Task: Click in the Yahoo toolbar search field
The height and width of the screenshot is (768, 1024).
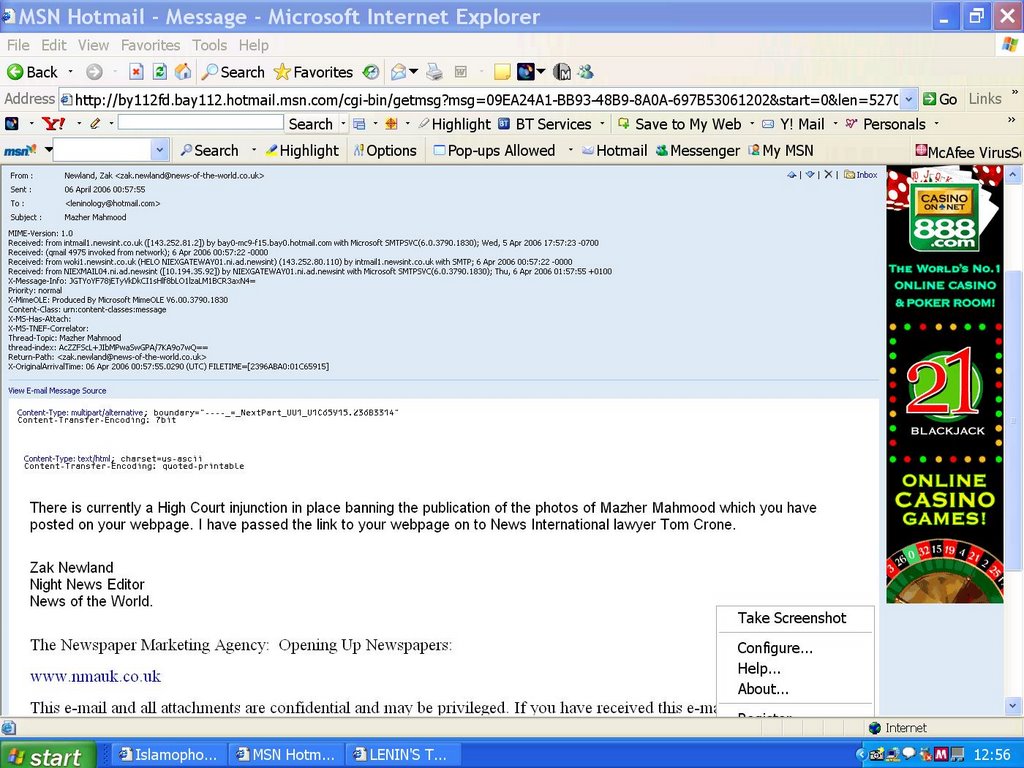Action: click(200, 123)
